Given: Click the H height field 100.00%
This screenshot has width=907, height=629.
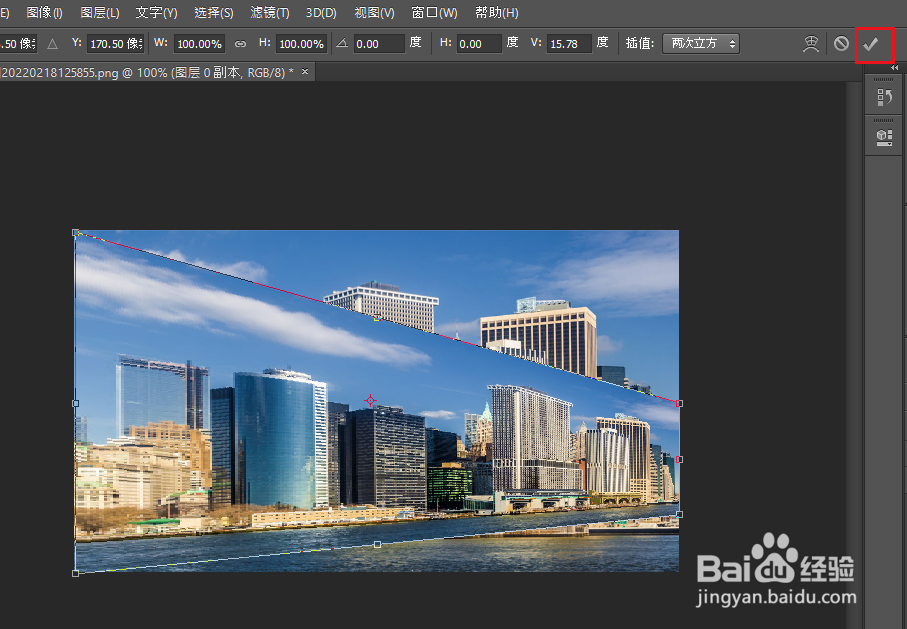Looking at the screenshot, I should (301, 44).
